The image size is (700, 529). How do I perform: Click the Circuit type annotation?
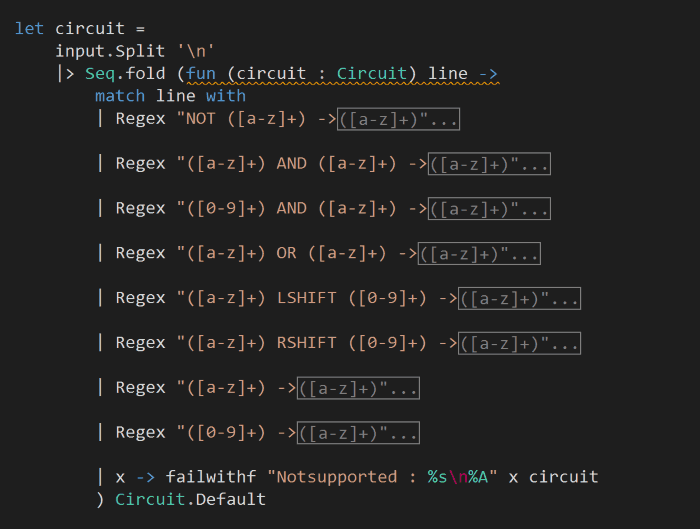pyautogui.click(x=372, y=74)
